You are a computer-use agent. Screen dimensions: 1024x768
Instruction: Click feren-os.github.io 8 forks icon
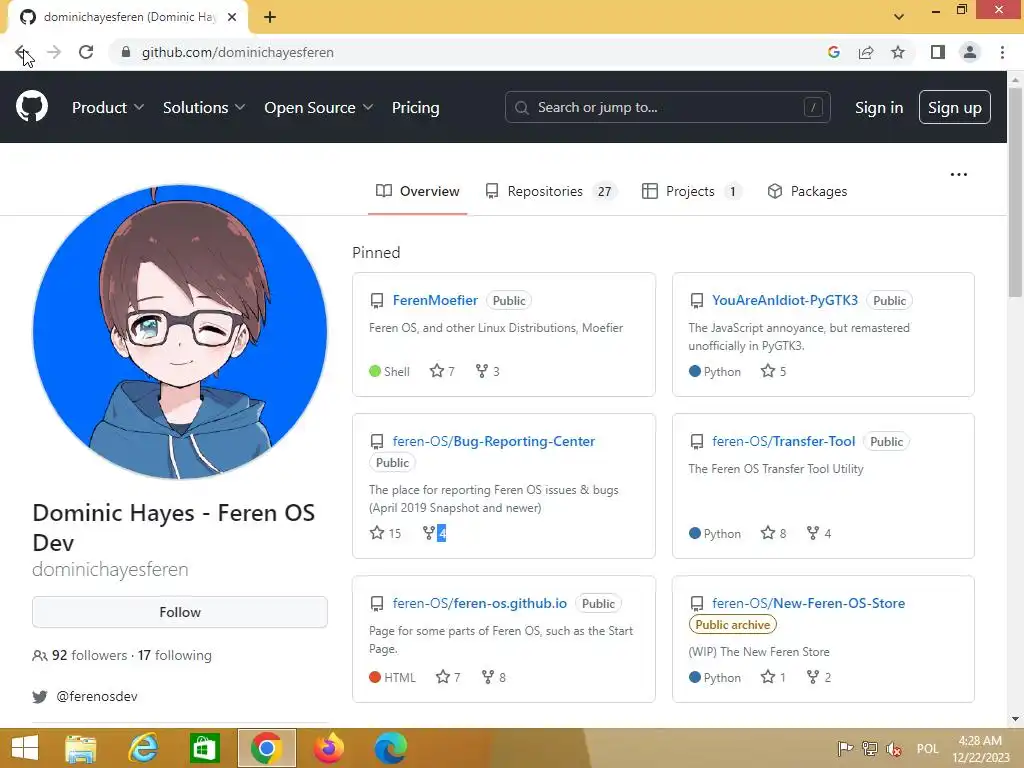[487, 677]
